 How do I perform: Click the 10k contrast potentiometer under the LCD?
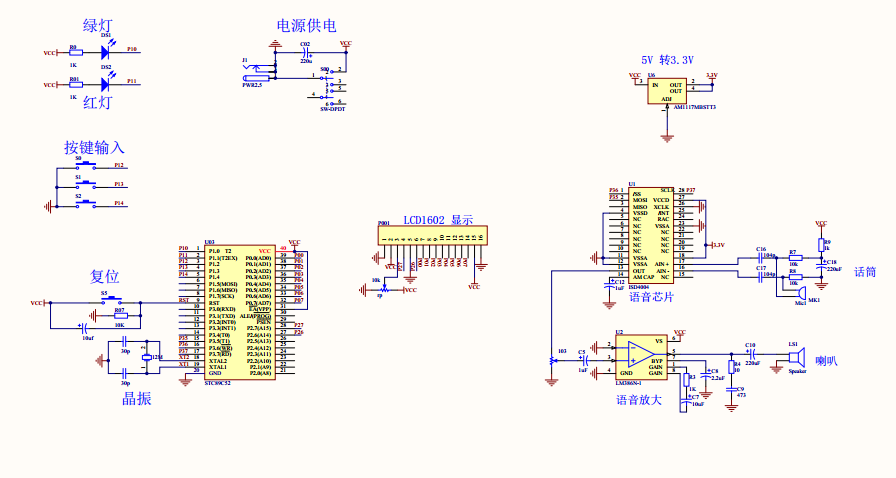pos(384,289)
